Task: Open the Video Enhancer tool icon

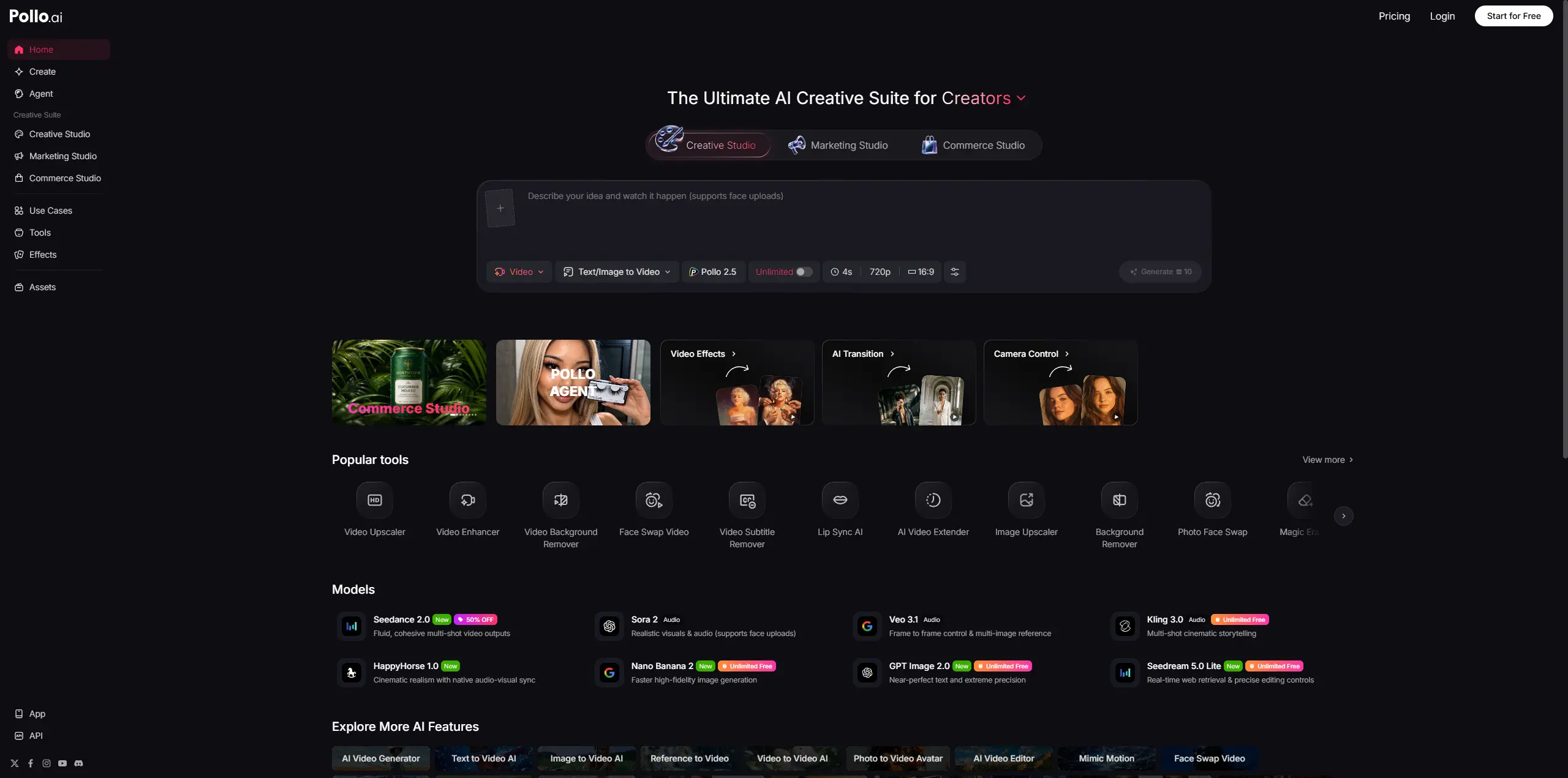Action: click(467, 500)
